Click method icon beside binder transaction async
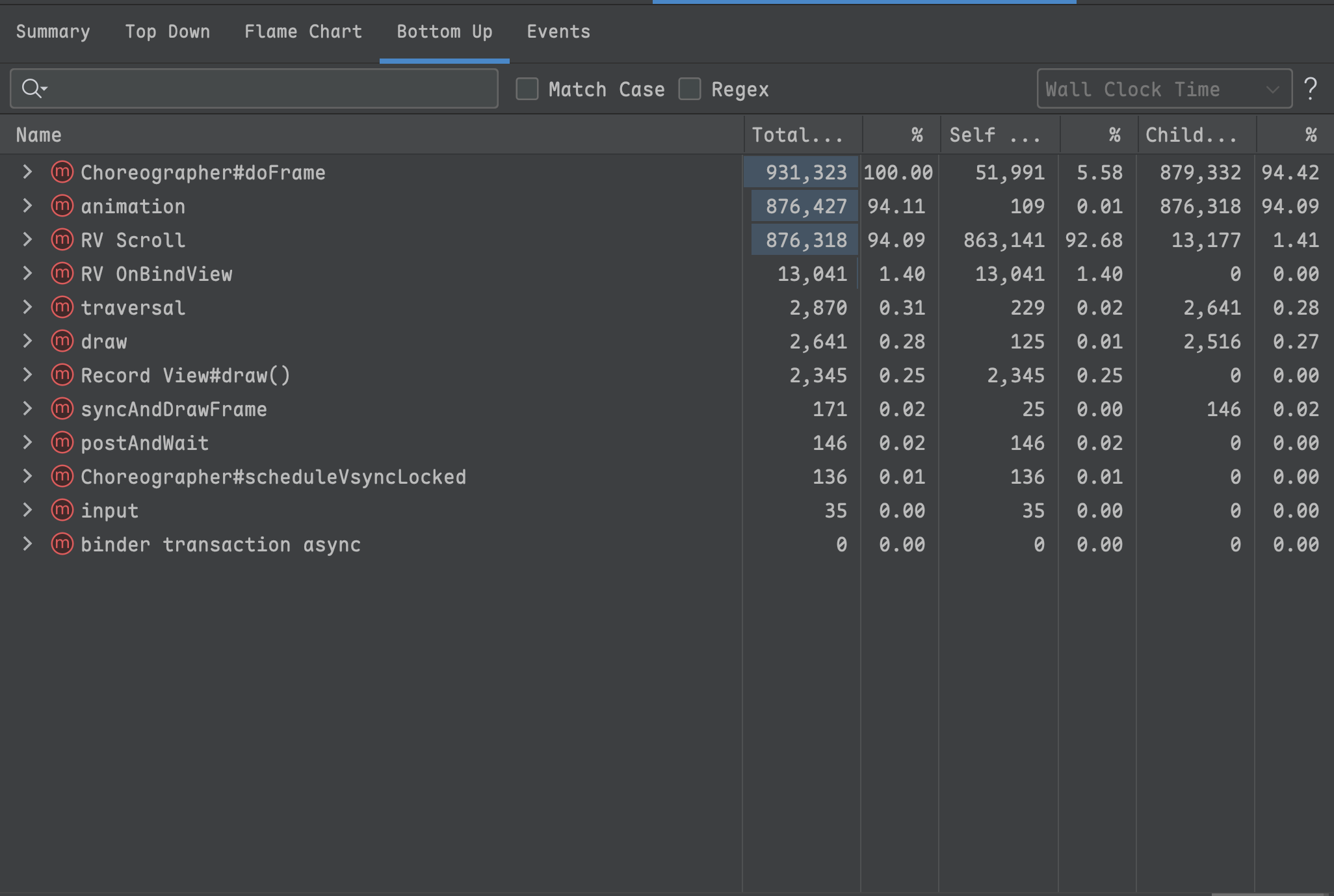This screenshot has height=896, width=1334. click(x=62, y=544)
